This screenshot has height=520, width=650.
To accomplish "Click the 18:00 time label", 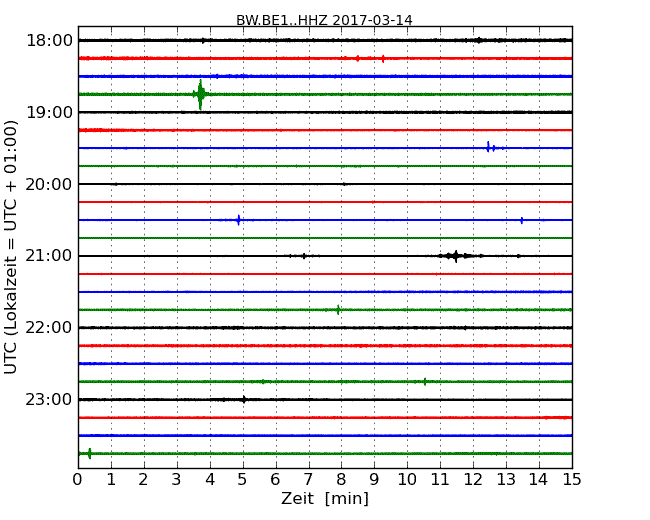I will pyautogui.click(x=49, y=41).
